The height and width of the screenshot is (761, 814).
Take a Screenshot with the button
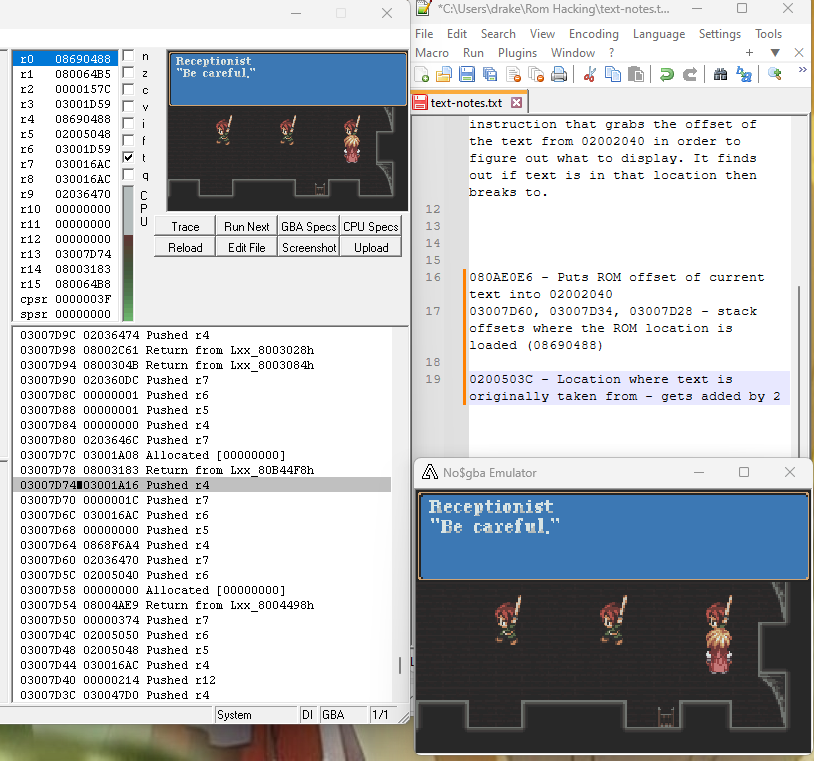coord(308,248)
